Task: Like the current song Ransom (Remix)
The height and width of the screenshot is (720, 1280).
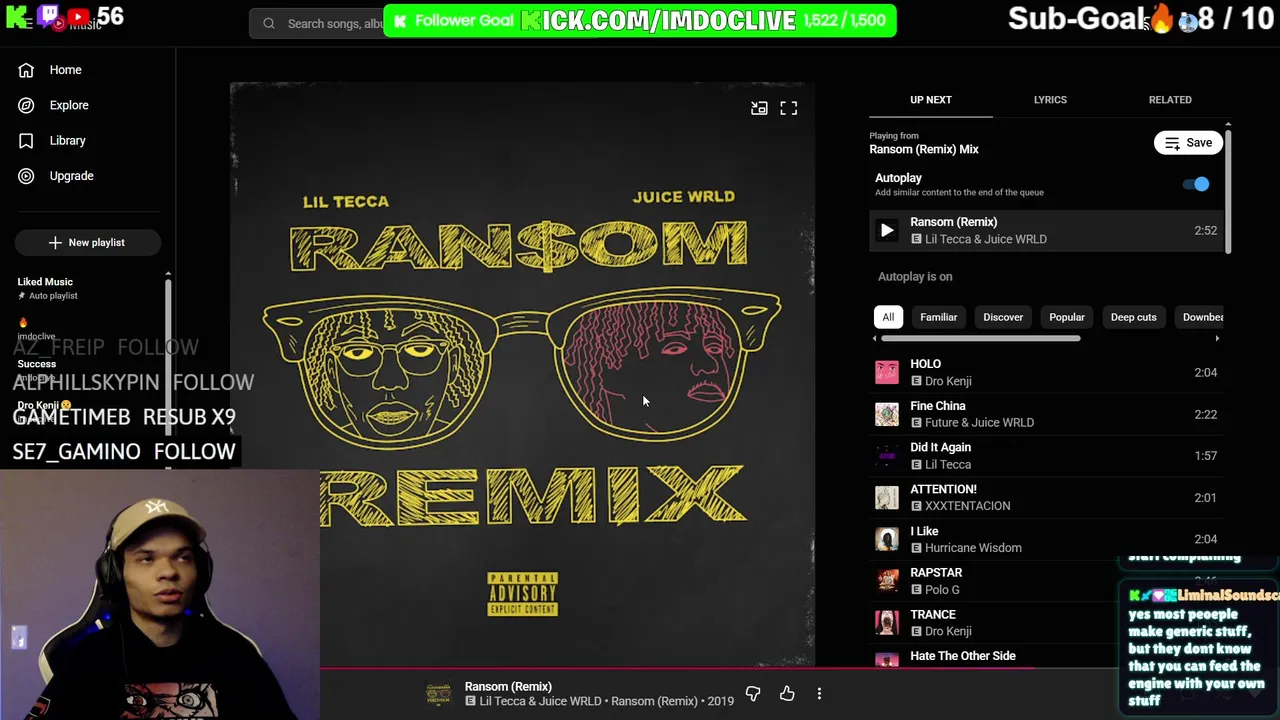Action: coord(787,693)
